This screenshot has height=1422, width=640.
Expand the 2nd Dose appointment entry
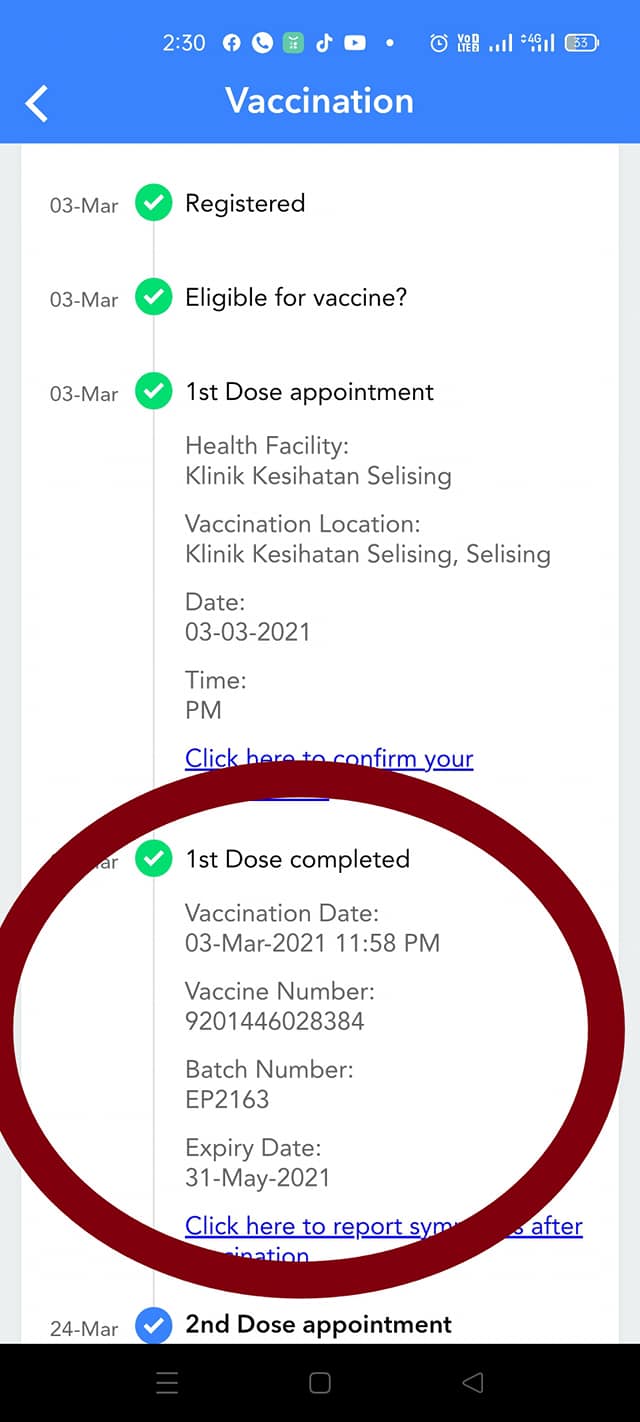pyautogui.click(x=318, y=1325)
